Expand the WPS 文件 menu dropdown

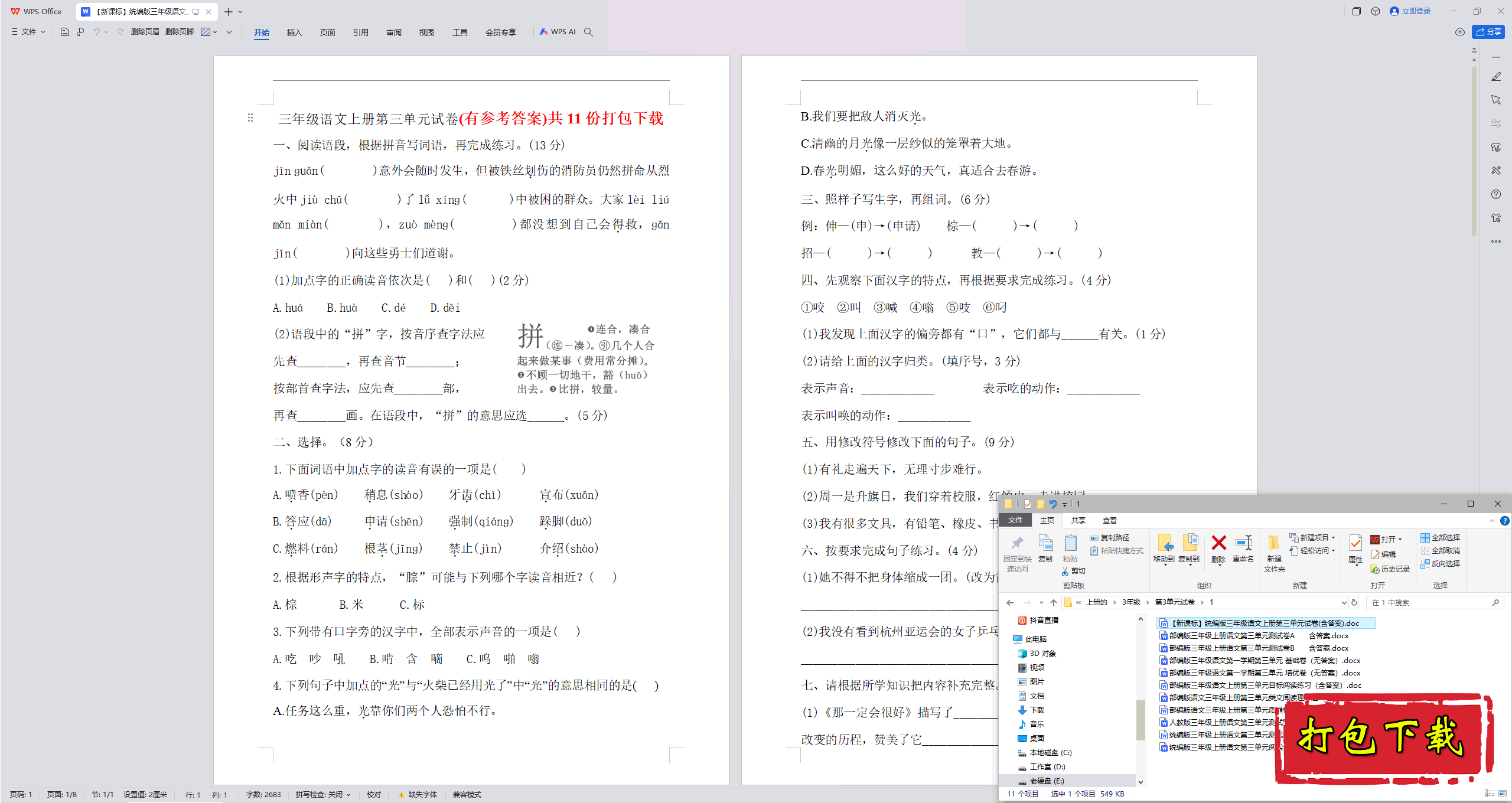coord(28,32)
